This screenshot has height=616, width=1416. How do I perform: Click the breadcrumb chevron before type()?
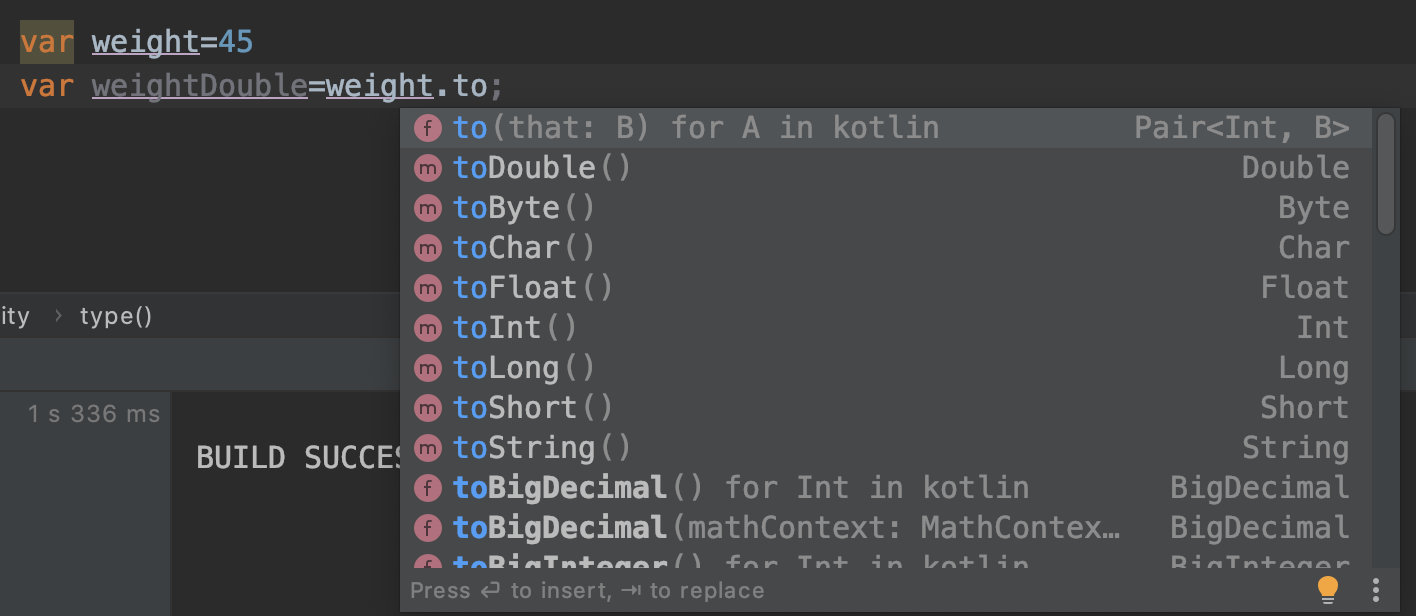[x=58, y=317]
